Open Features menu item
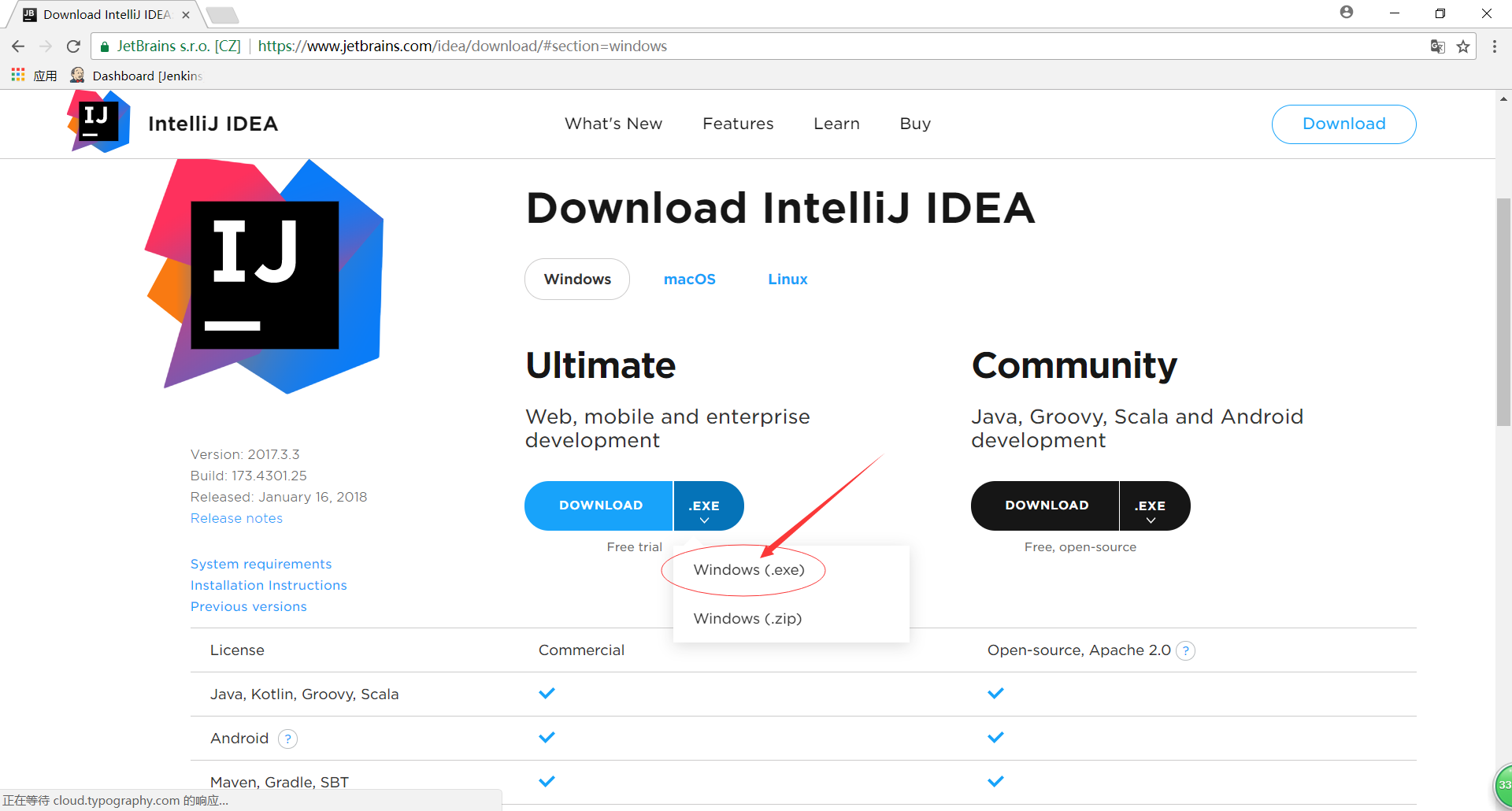1512x811 pixels. pos(738,124)
